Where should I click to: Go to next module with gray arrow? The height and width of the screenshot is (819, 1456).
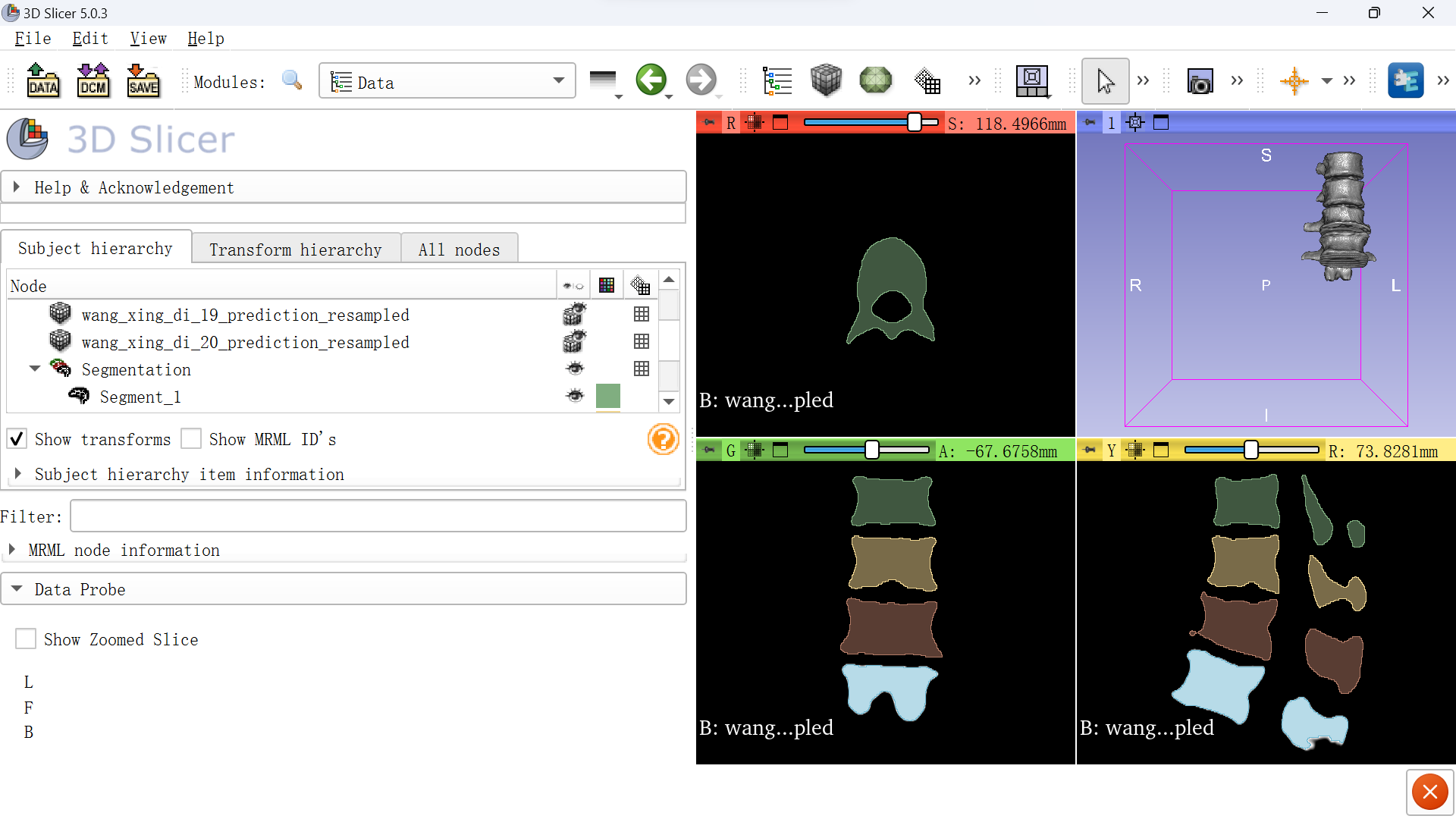701,80
